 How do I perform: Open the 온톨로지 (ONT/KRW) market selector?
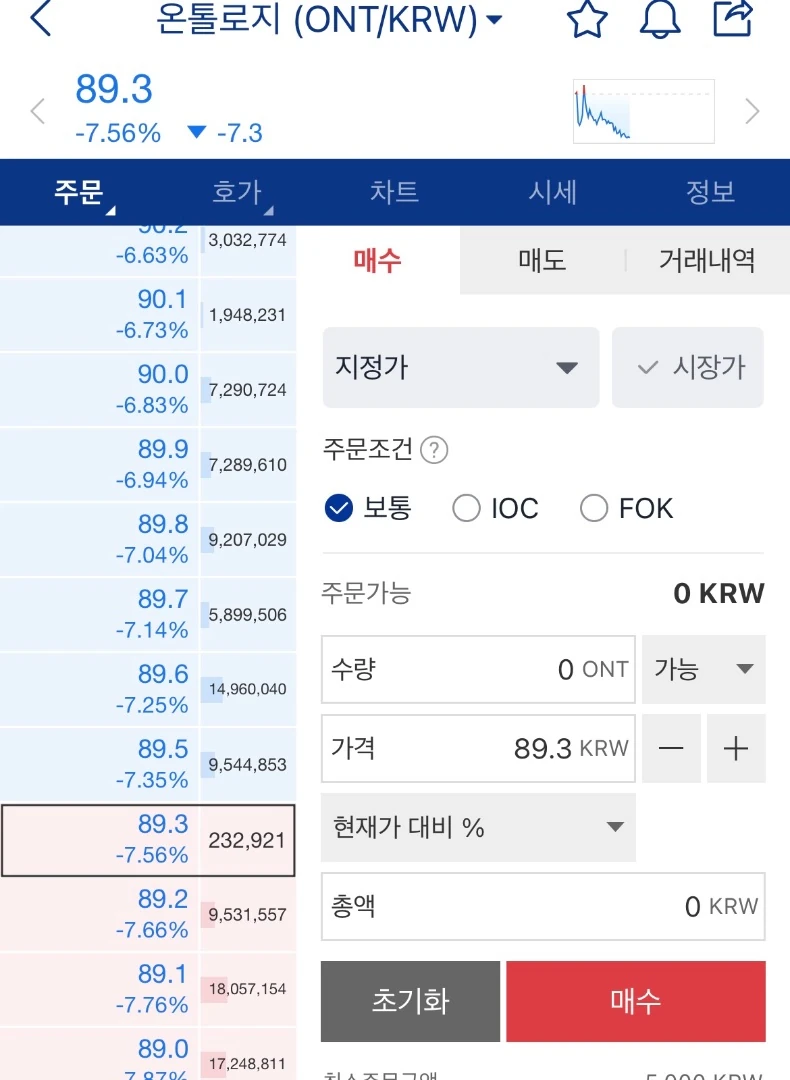point(329,19)
